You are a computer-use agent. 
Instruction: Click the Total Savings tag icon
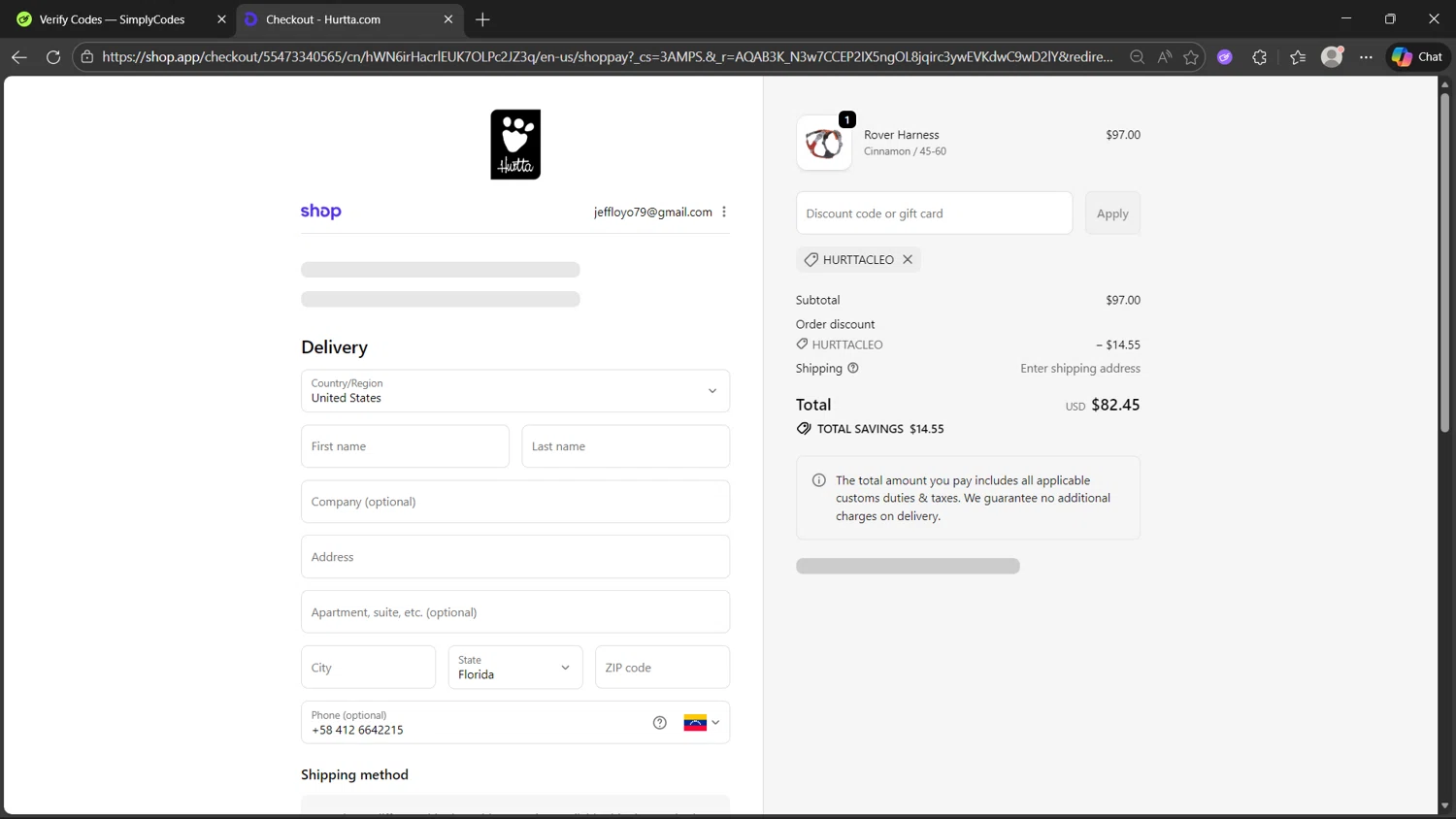tap(804, 429)
